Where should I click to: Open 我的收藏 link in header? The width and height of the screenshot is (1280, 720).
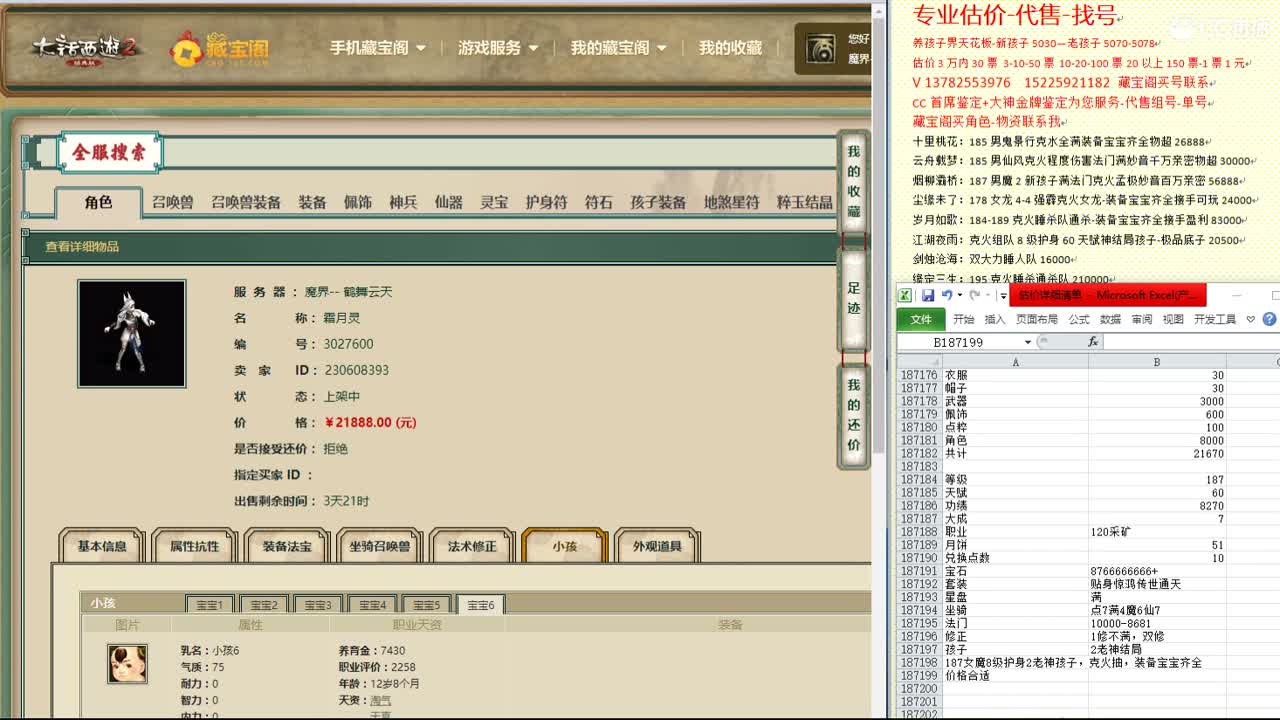730,47
